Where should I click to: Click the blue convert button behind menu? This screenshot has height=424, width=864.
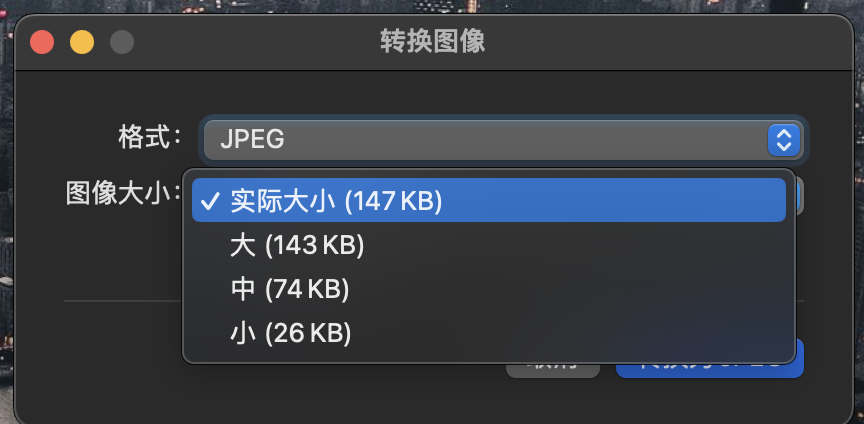(710, 371)
